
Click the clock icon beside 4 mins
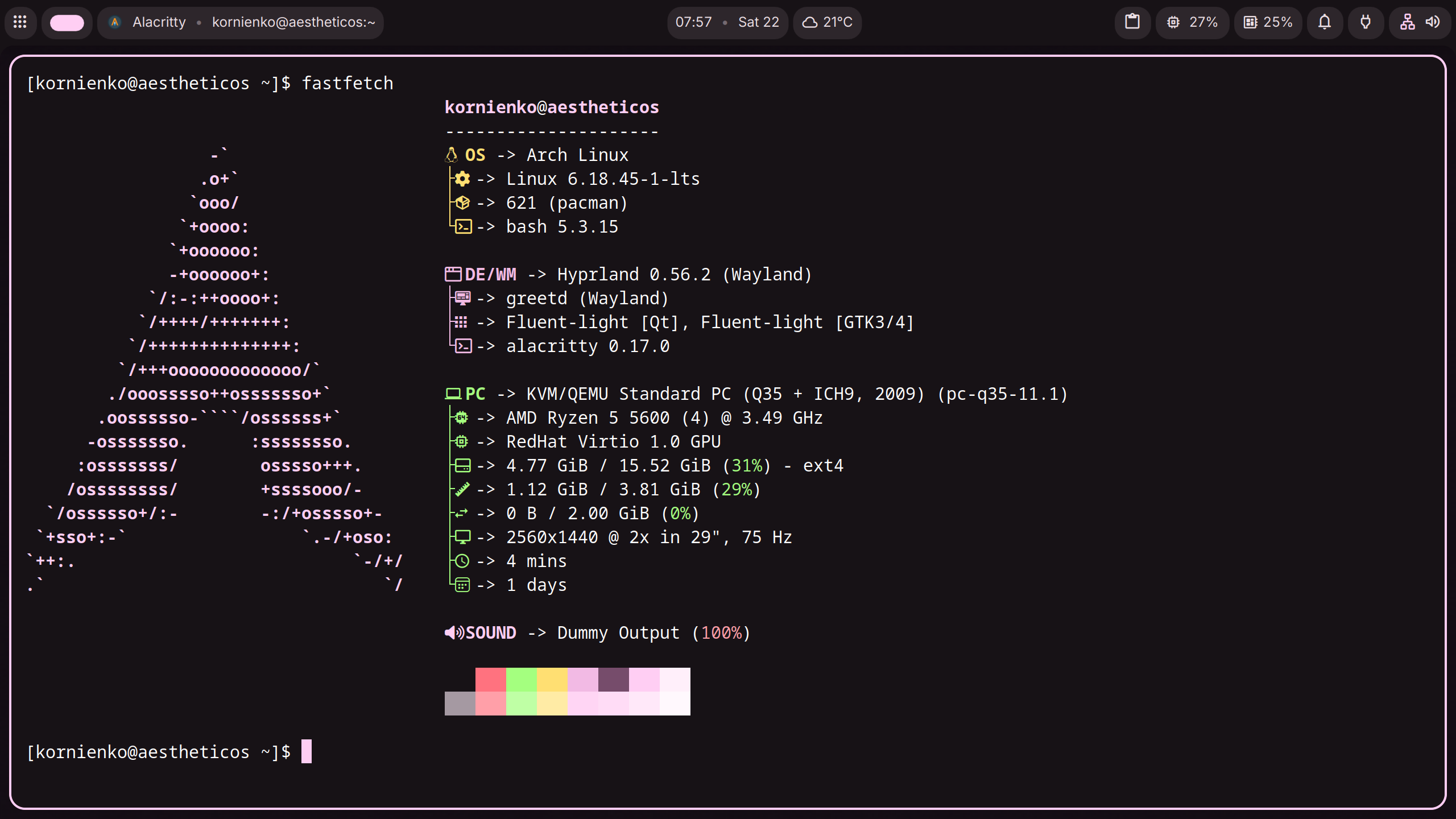(x=462, y=561)
